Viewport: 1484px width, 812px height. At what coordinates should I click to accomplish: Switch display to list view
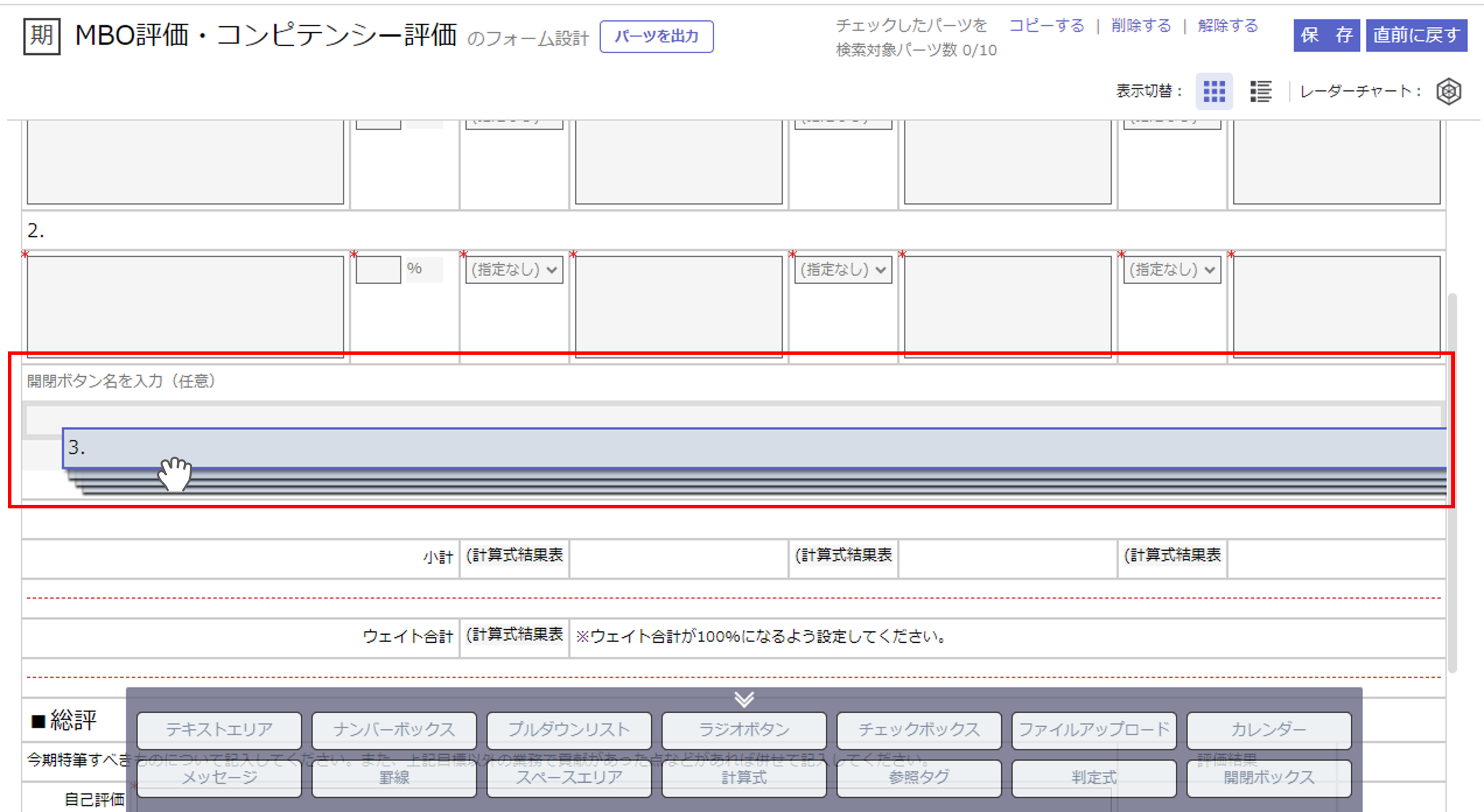point(1260,91)
